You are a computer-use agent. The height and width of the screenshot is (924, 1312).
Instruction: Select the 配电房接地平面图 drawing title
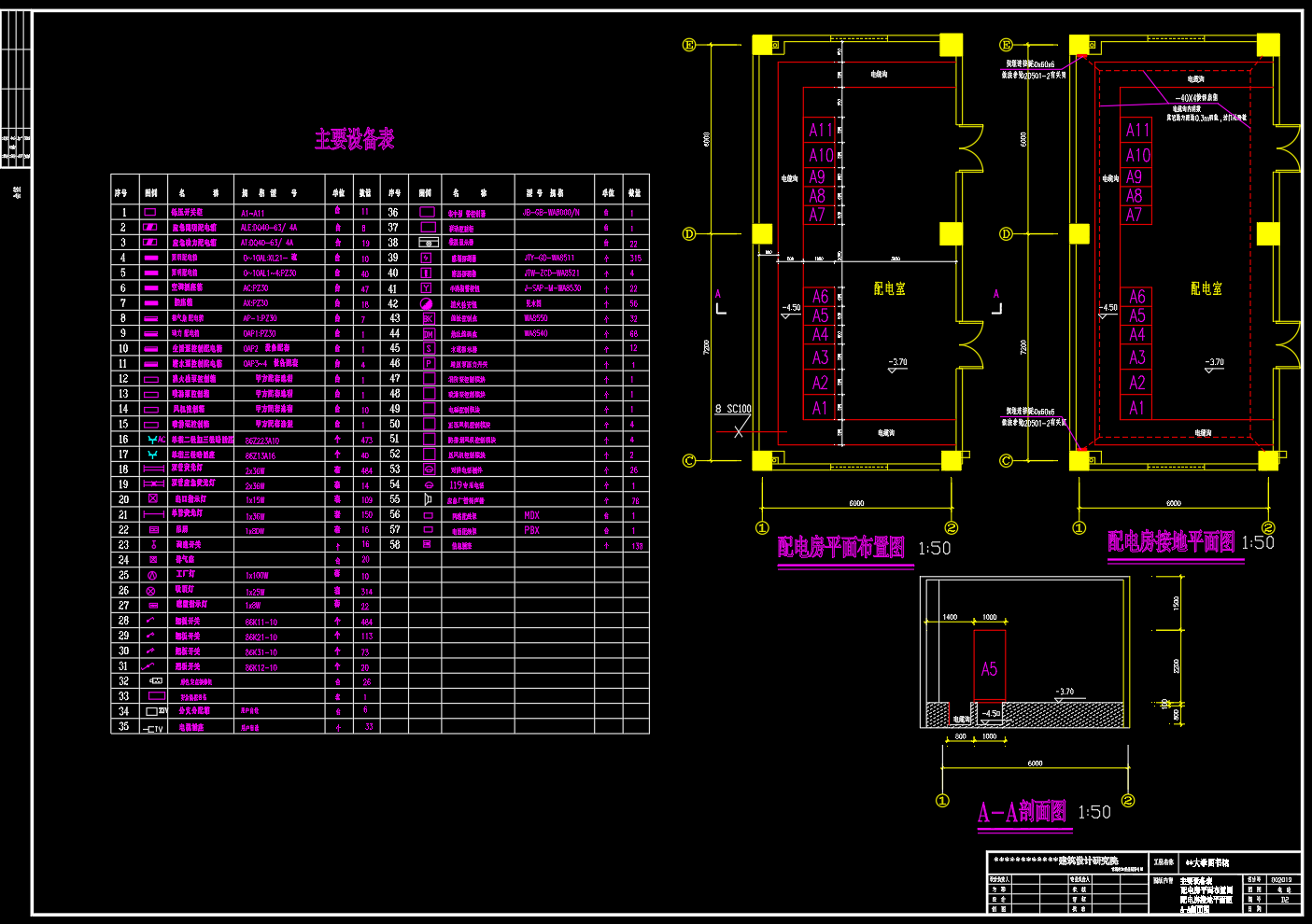[x=1171, y=542]
